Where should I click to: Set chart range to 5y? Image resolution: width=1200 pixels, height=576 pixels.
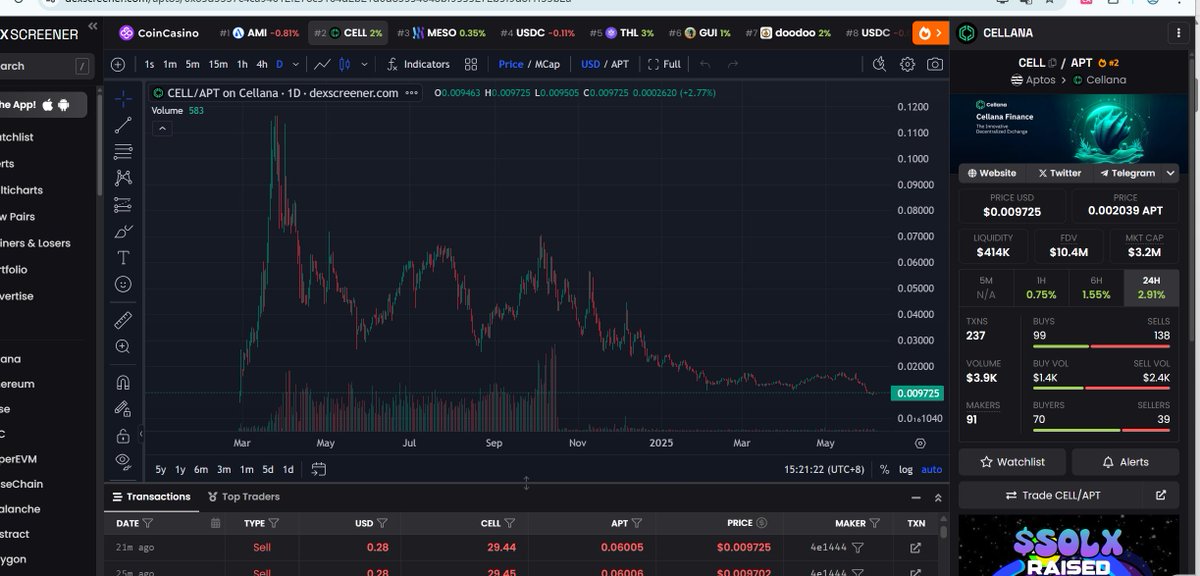pos(161,469)
